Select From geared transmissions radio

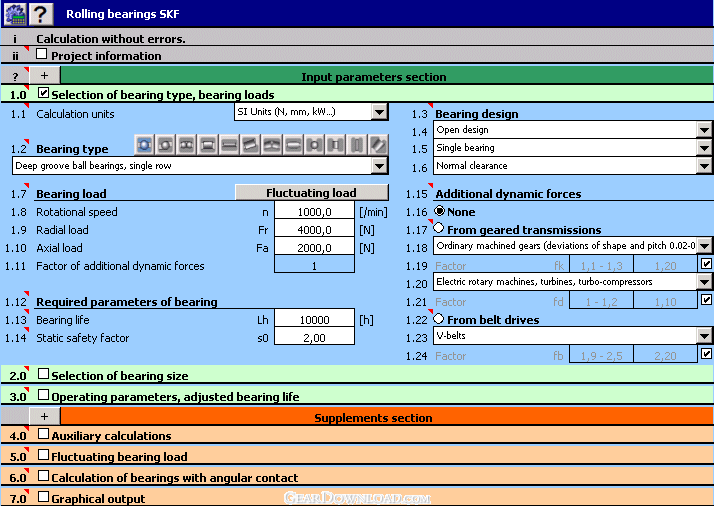[x=439, y=228]
